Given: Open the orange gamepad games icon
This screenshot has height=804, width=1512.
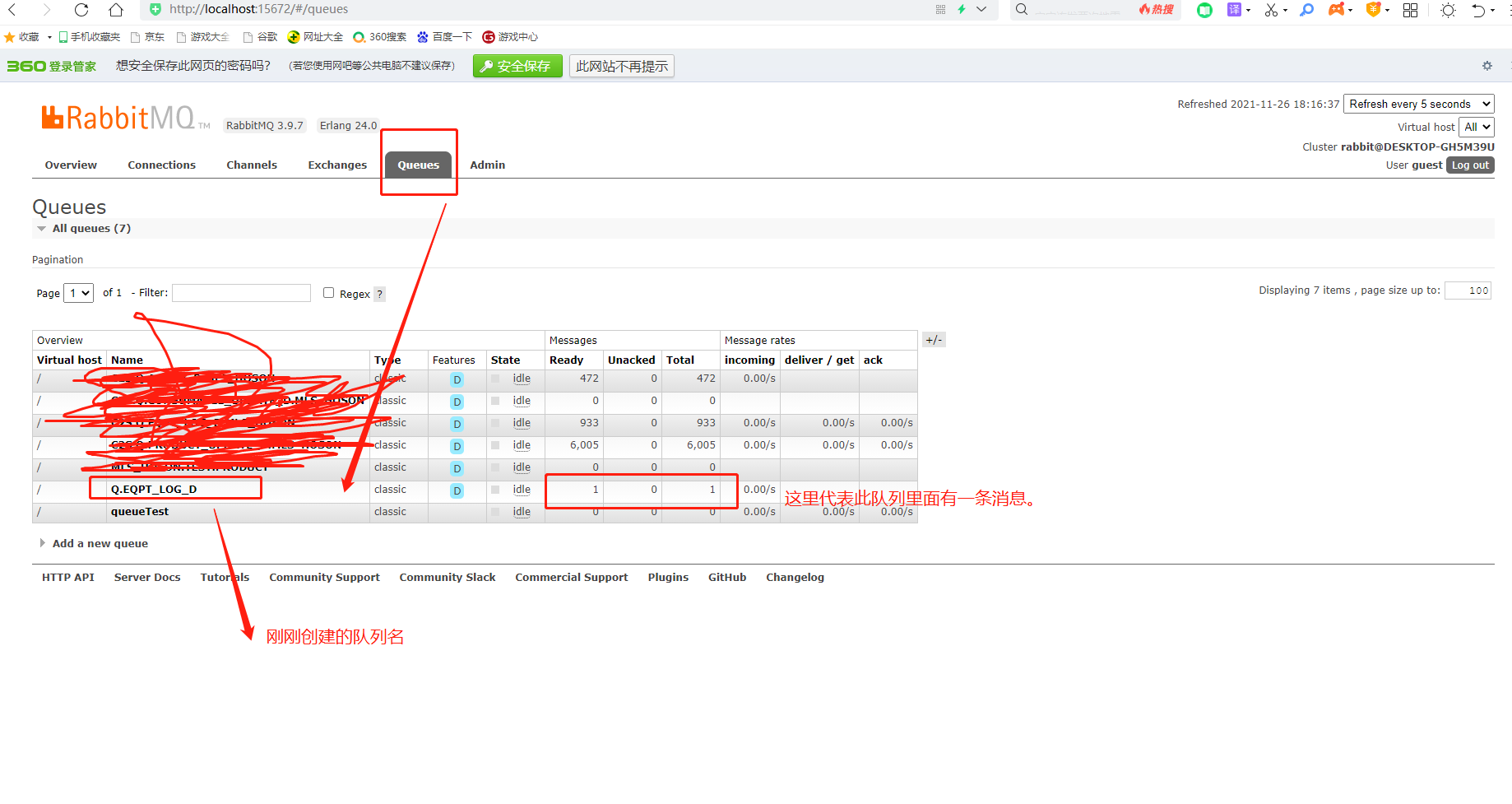Looking at the screenshot, I should click(1337, 10).
